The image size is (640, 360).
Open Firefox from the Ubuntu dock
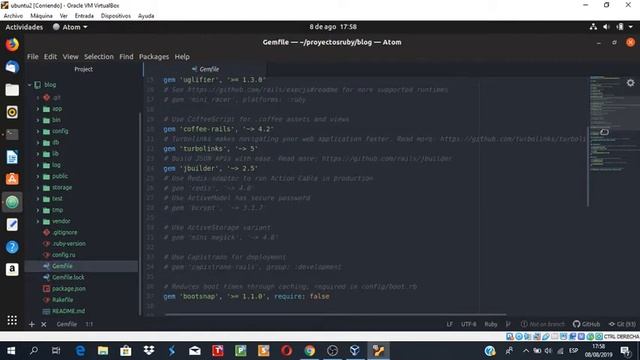pyautogui.click(x=12, y=44)
